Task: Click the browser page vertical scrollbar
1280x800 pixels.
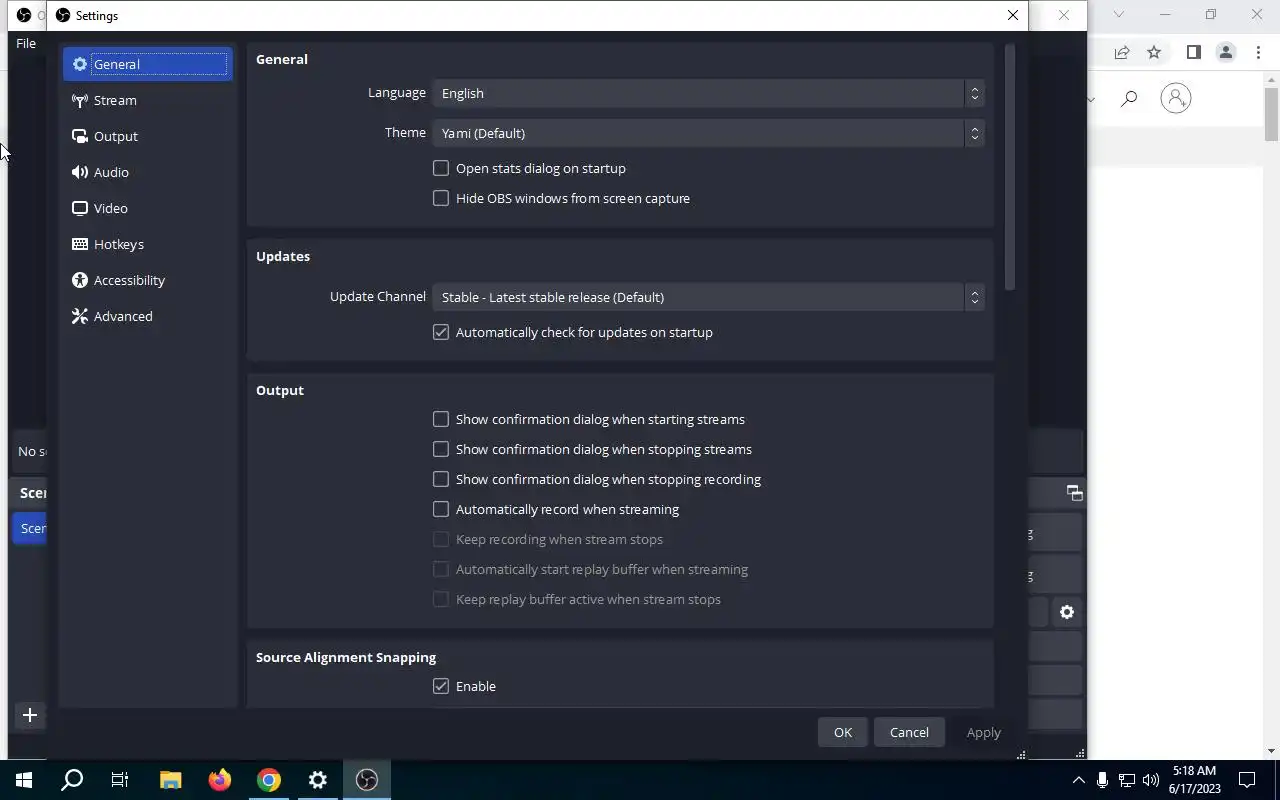Action: [1272, 115]
